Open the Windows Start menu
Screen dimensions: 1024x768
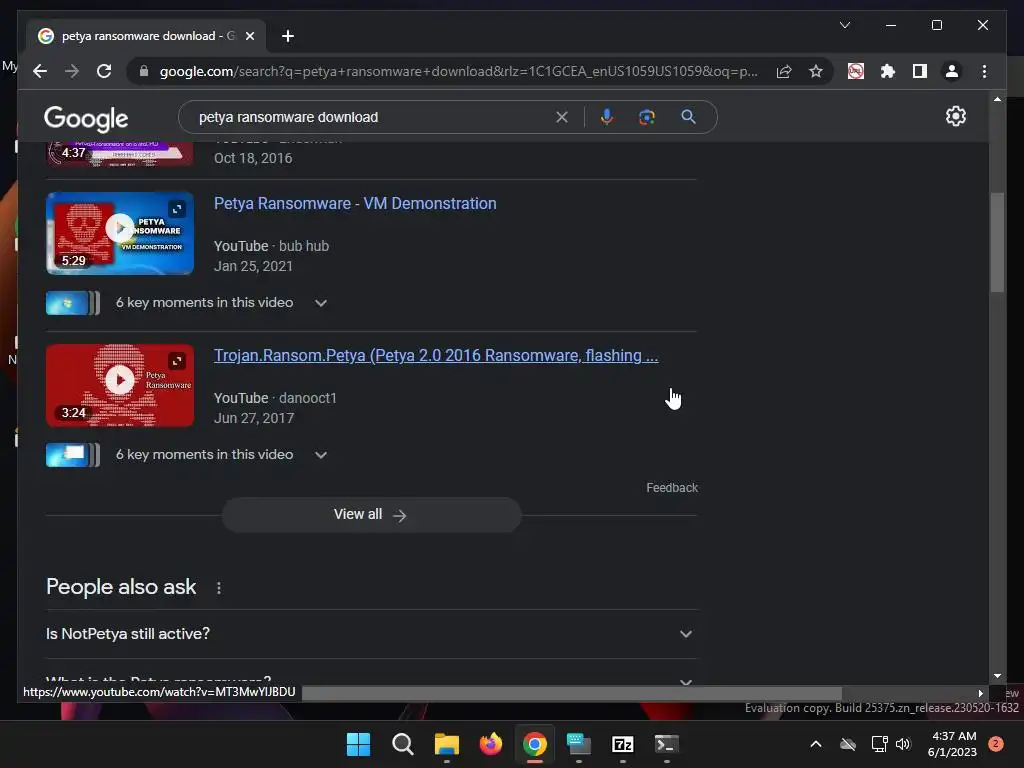click(359, 744)
